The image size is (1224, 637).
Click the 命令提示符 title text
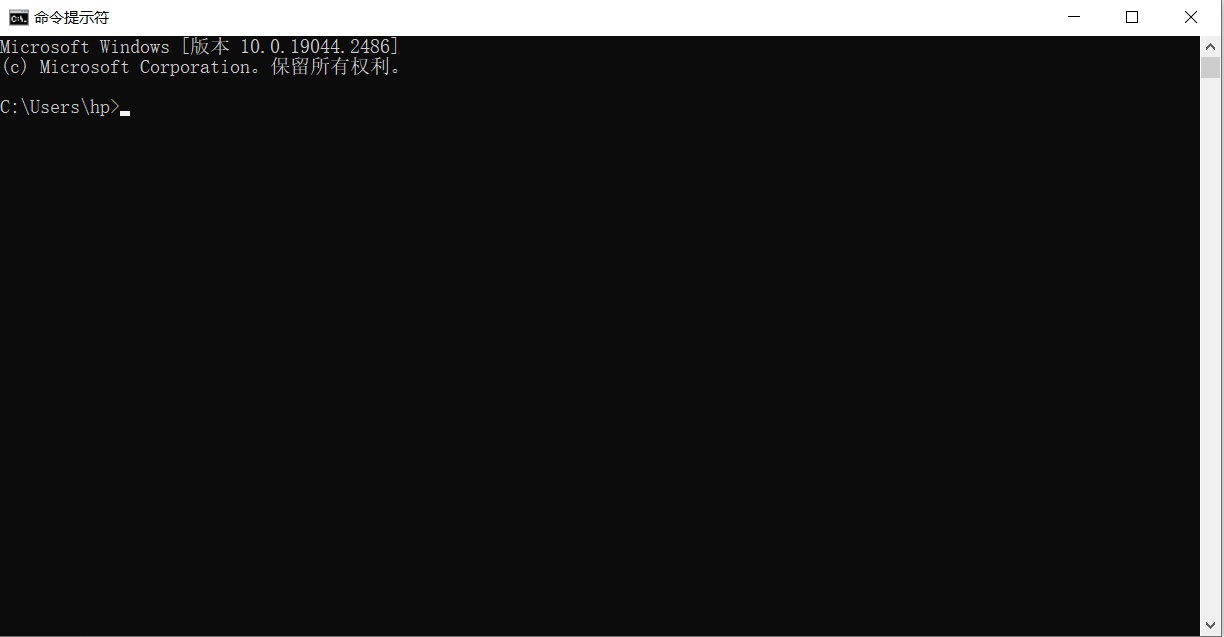(x=71, y=18)
